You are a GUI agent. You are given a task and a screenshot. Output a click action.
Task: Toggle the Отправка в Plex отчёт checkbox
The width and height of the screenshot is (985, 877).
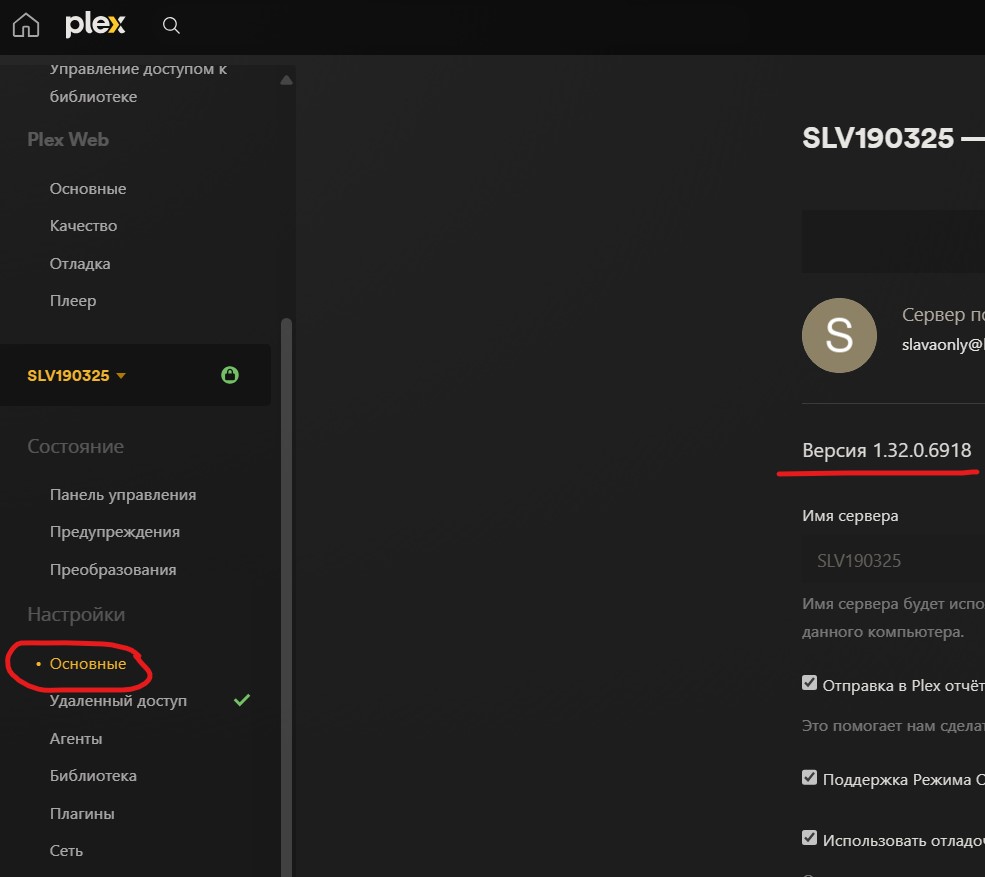(x=810, y=683)
